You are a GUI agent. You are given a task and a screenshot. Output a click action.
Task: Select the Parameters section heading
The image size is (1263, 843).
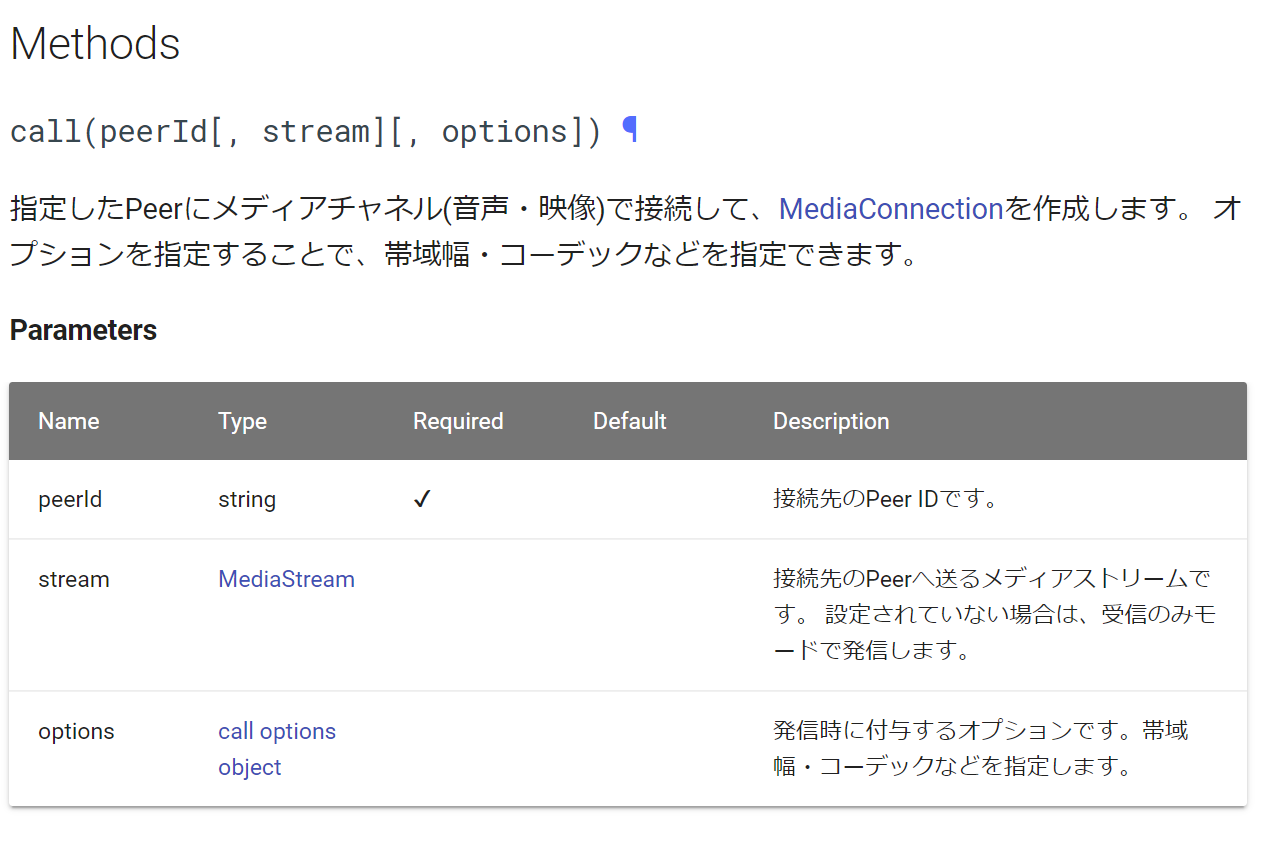coord(82,330)
